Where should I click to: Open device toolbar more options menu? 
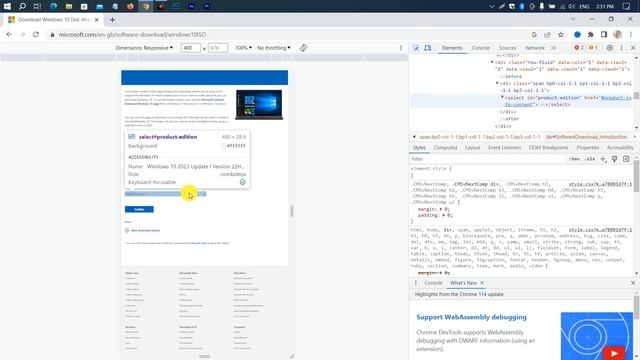click(400, 48)
